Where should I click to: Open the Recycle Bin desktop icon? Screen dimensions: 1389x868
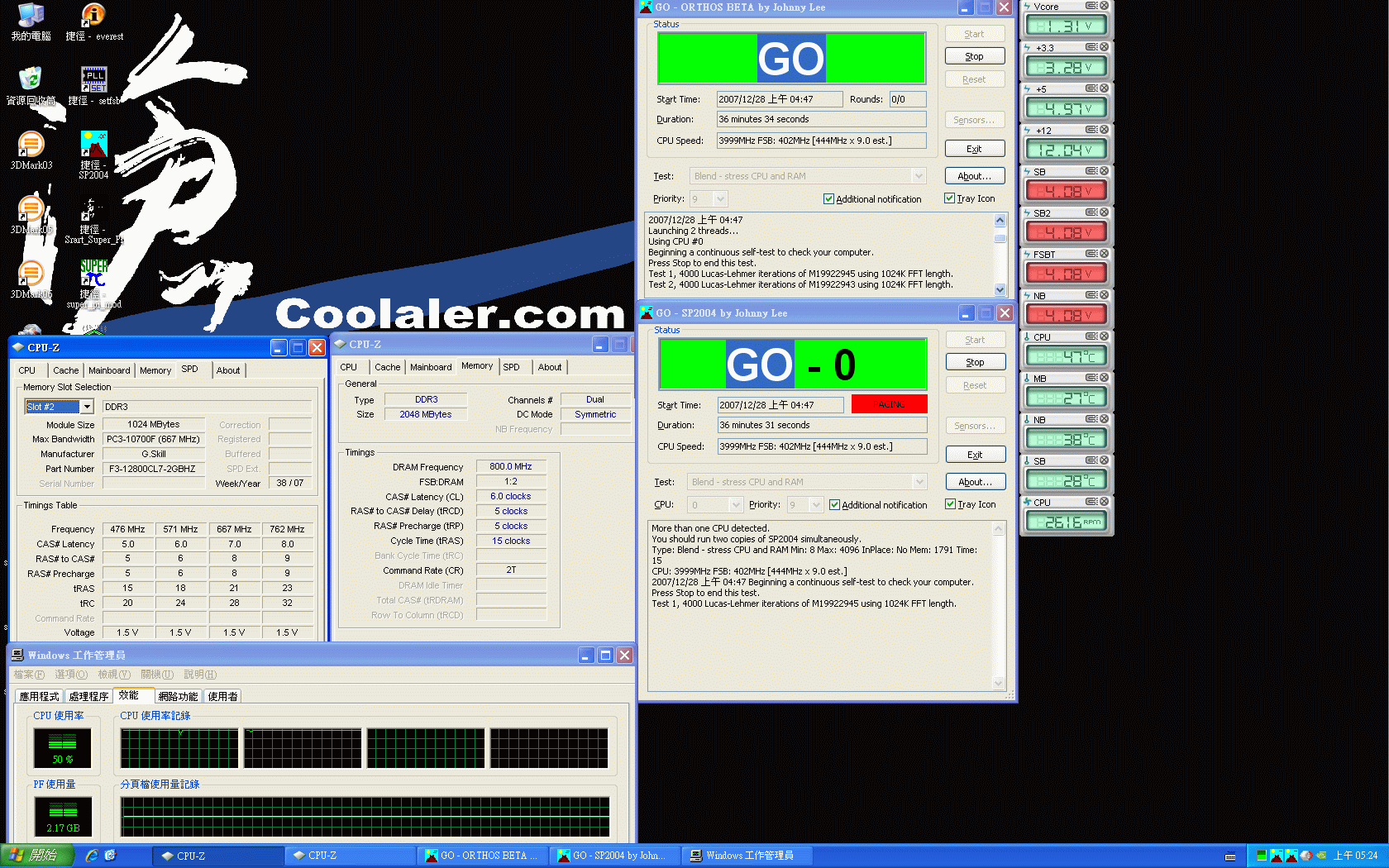pyautogui.click(x=31, y=86)
